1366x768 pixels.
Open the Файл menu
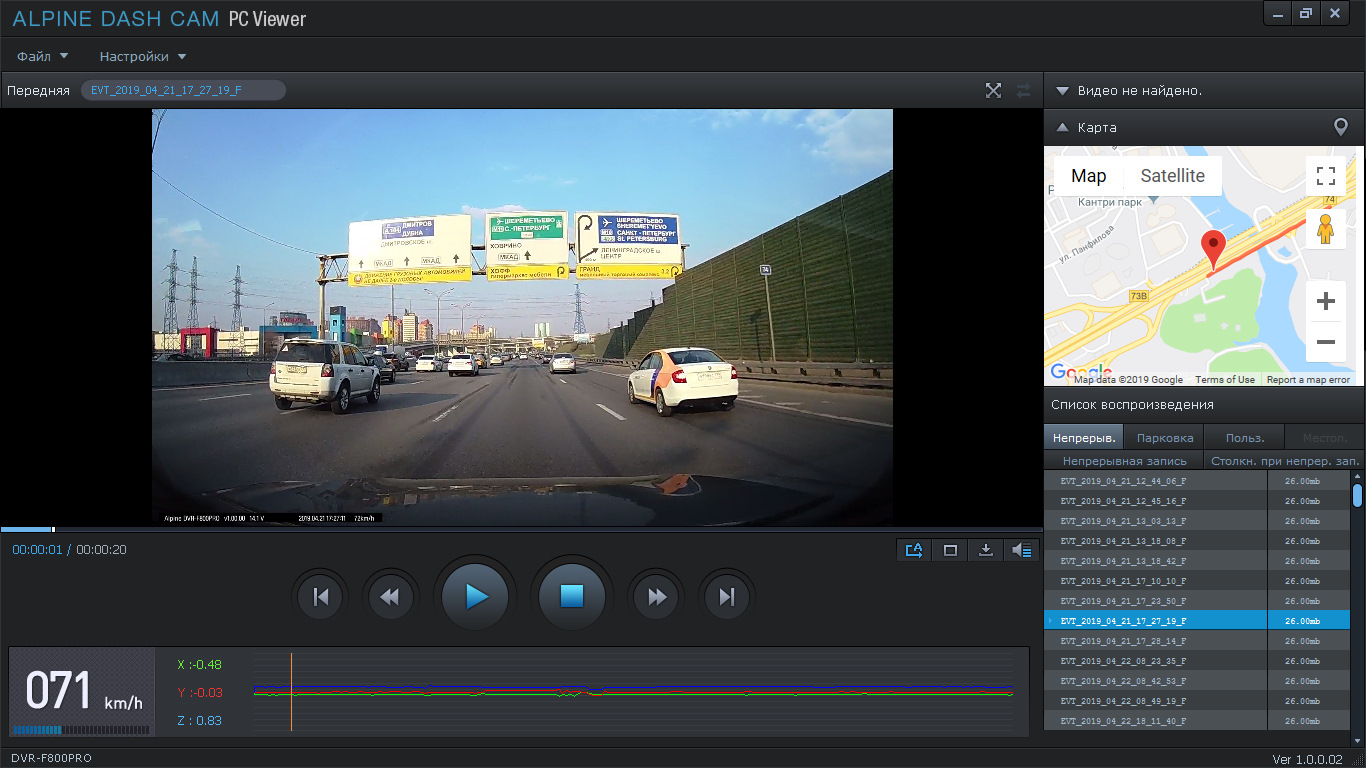(x=42, y=57)
